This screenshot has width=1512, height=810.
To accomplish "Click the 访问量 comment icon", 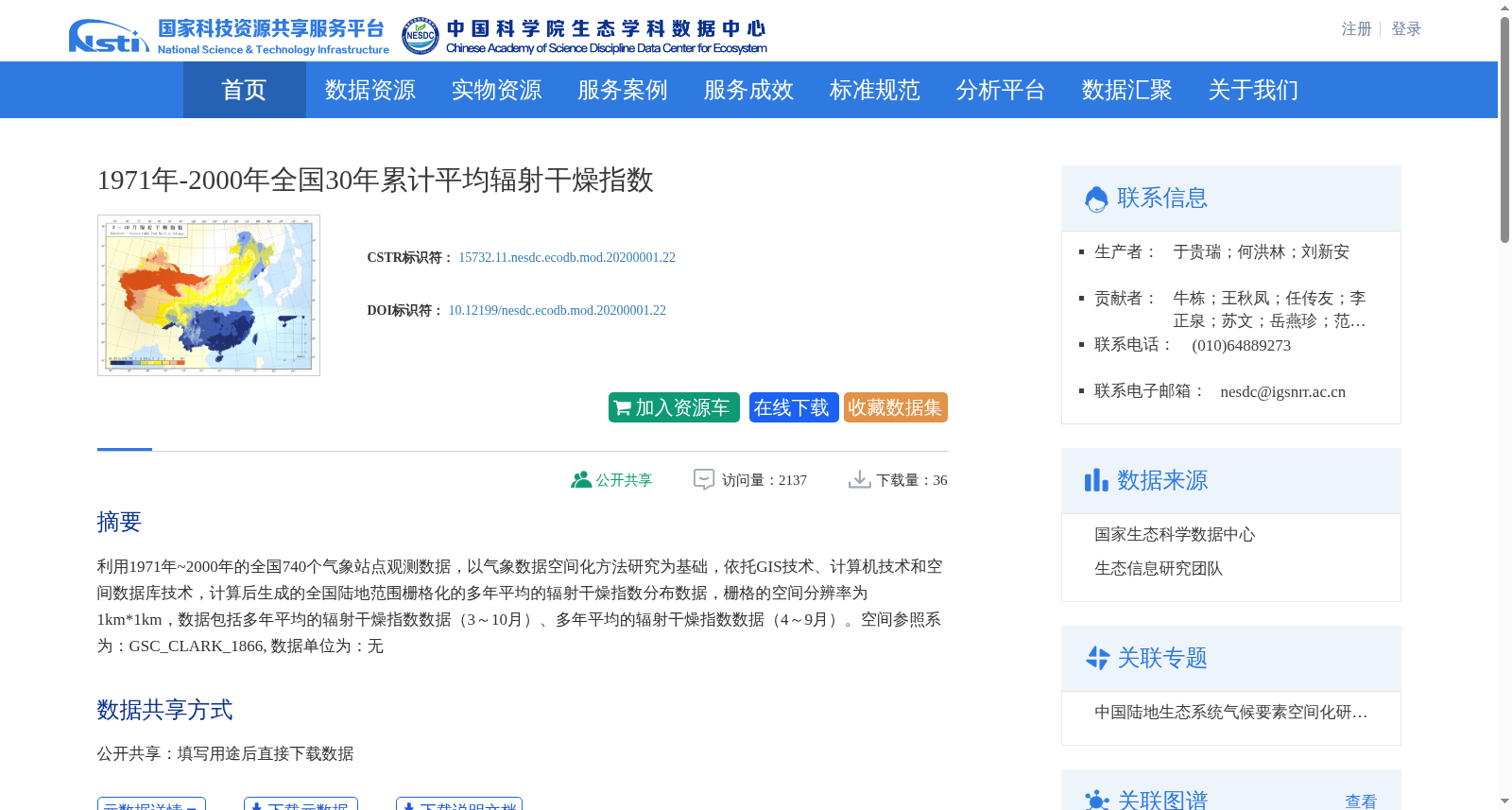I will coord(704,480).
